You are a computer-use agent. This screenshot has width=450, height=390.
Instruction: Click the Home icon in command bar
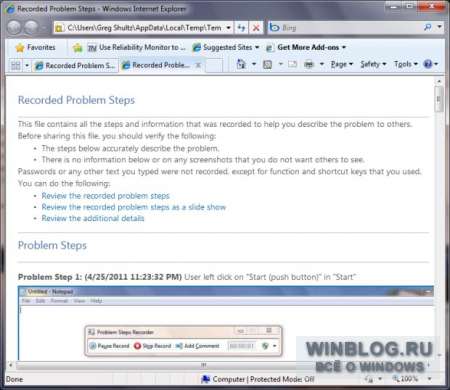coord(241,64)
